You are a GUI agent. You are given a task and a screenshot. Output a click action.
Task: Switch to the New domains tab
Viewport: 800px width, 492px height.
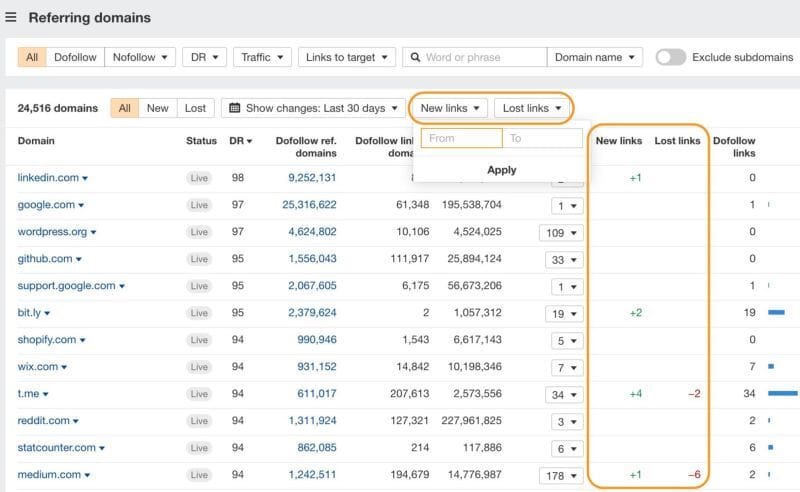[x=158, y=108]
